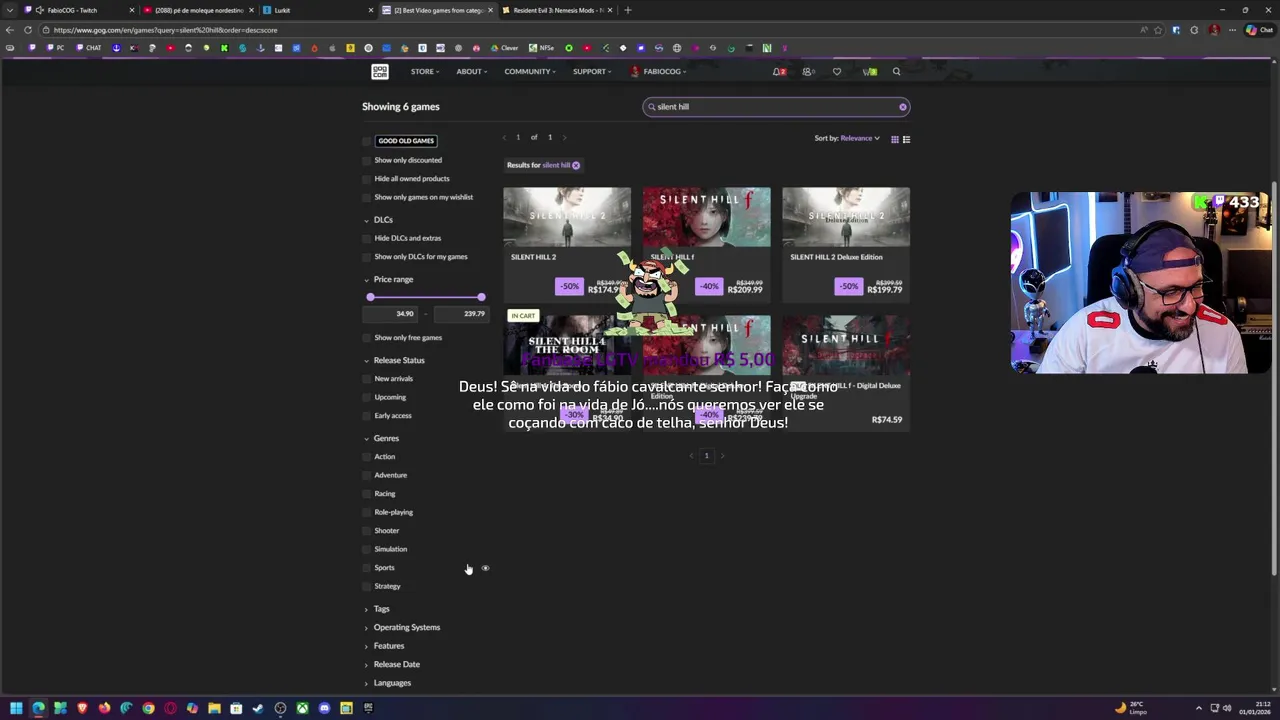Viewport: 1280px width, 720px height.
Task: Open the SUPPORT menu
Action: (x=592, y=71)
